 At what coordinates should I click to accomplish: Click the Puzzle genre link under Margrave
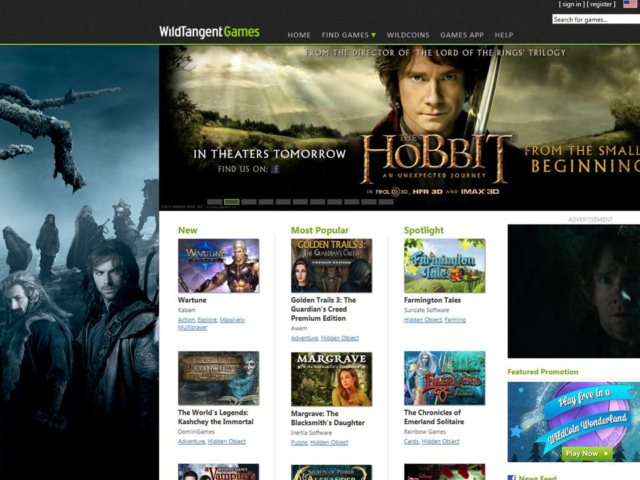coord(299,442)
